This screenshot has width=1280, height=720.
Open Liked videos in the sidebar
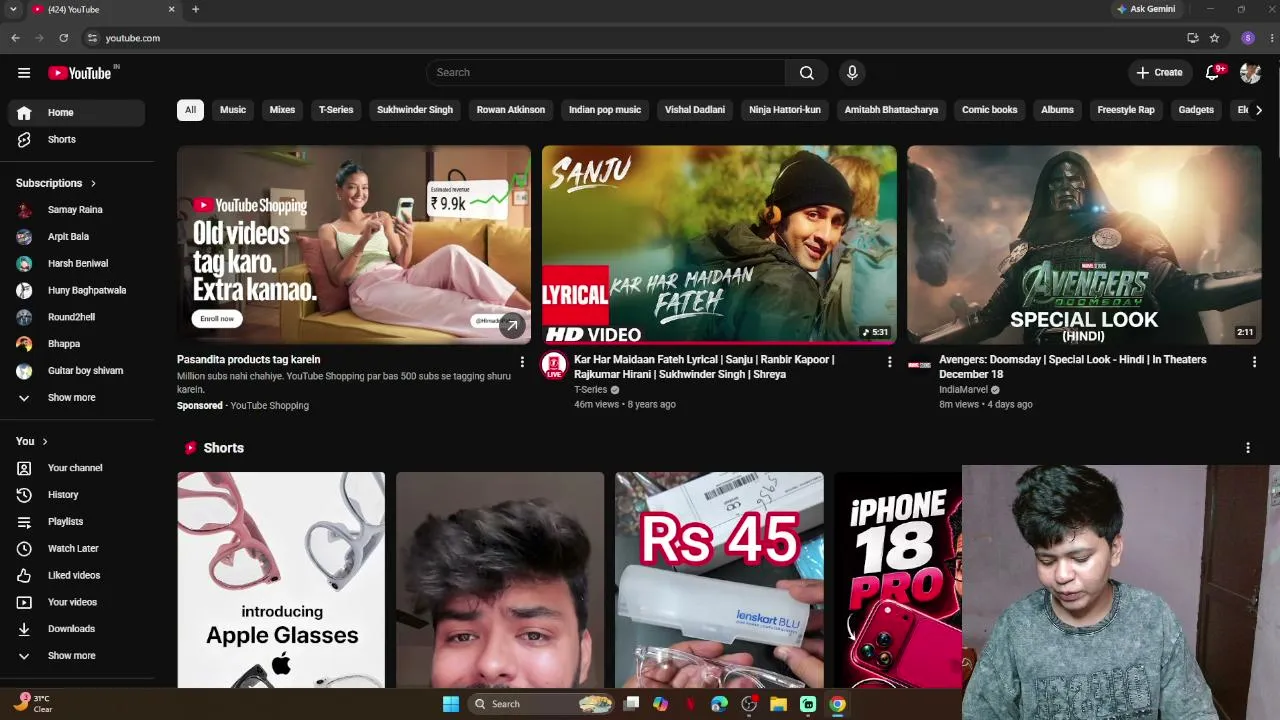click(x=76, y=575)
